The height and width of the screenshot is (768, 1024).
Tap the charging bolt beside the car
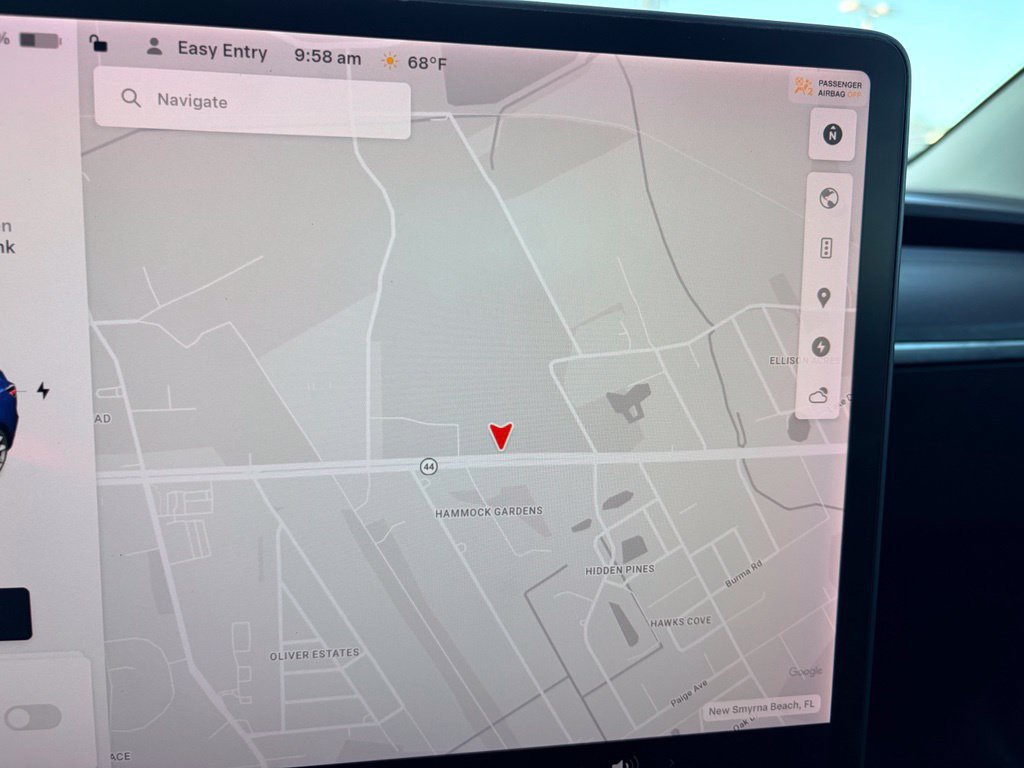43,391
